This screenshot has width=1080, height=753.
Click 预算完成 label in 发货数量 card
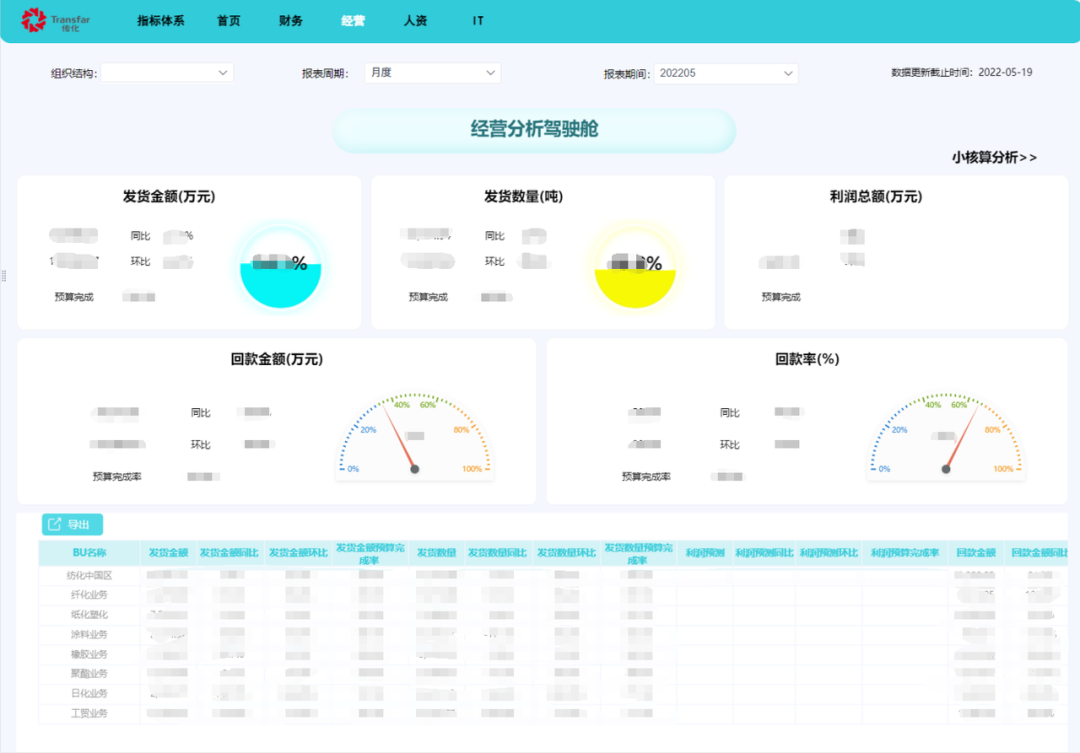point(428,297)
